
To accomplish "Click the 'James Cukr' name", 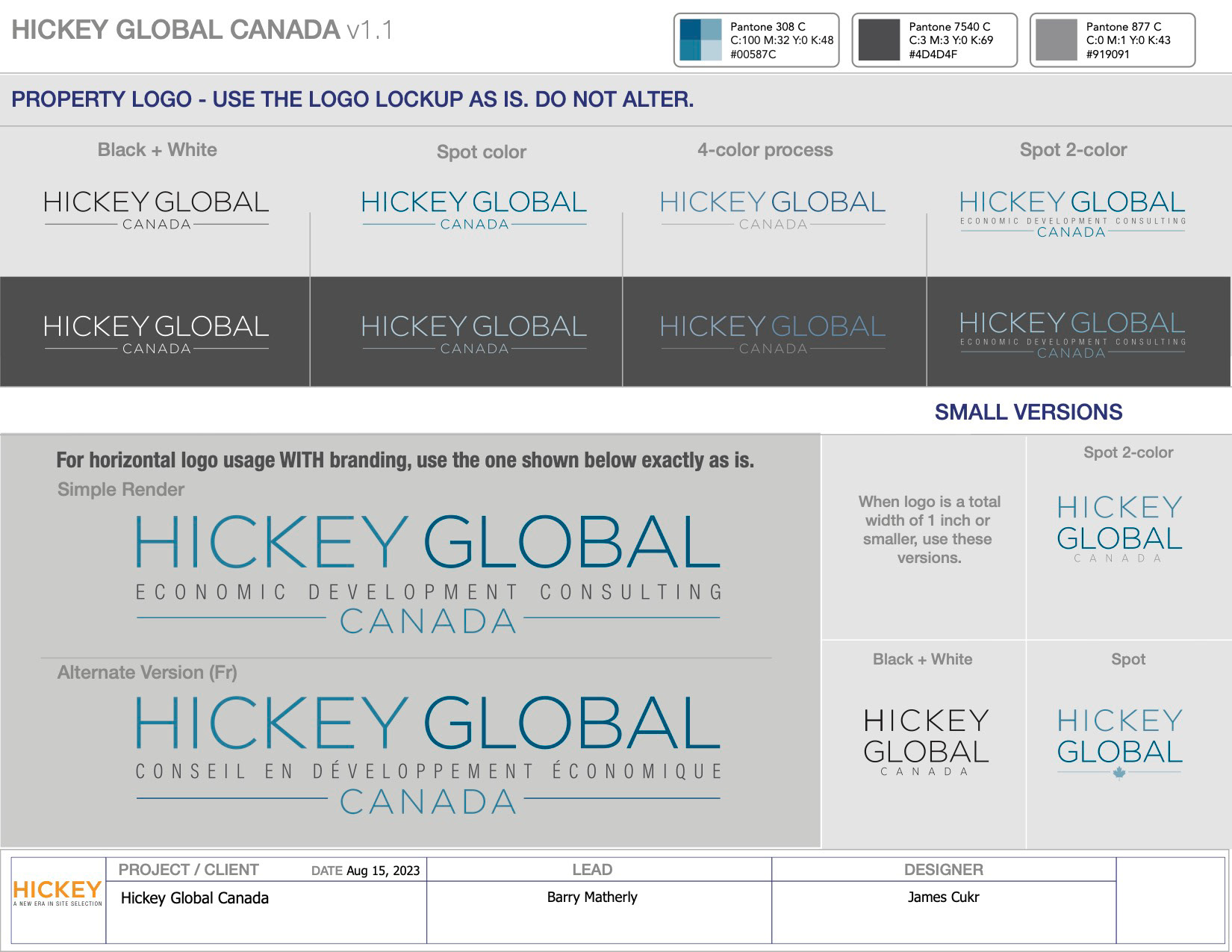I will point(943,897).
